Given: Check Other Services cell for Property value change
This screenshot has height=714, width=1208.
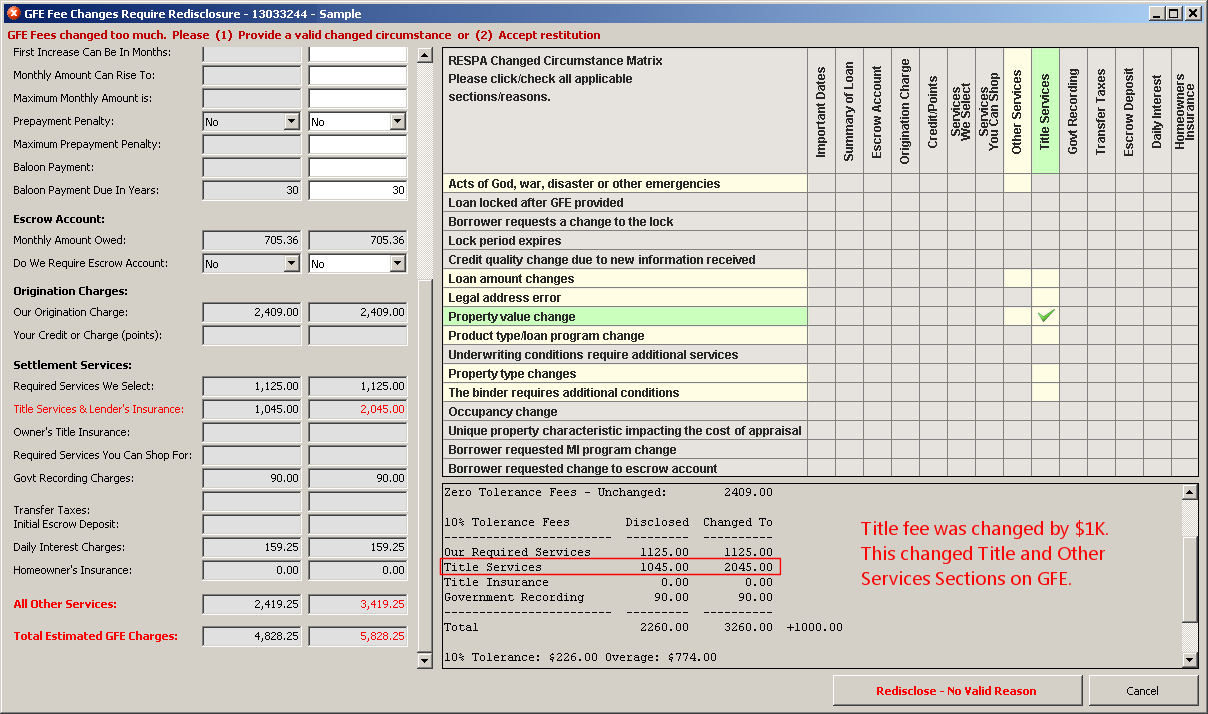Looking at the screenshot, I should (x=1018, y=316).
